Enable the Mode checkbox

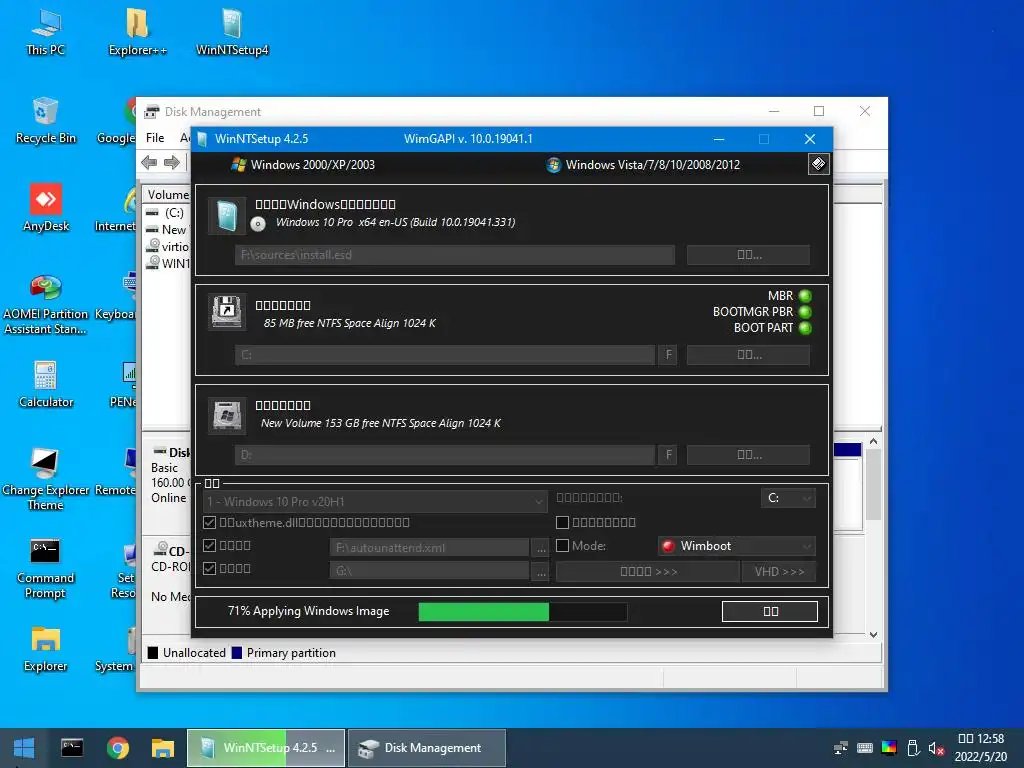click(562, 545)
